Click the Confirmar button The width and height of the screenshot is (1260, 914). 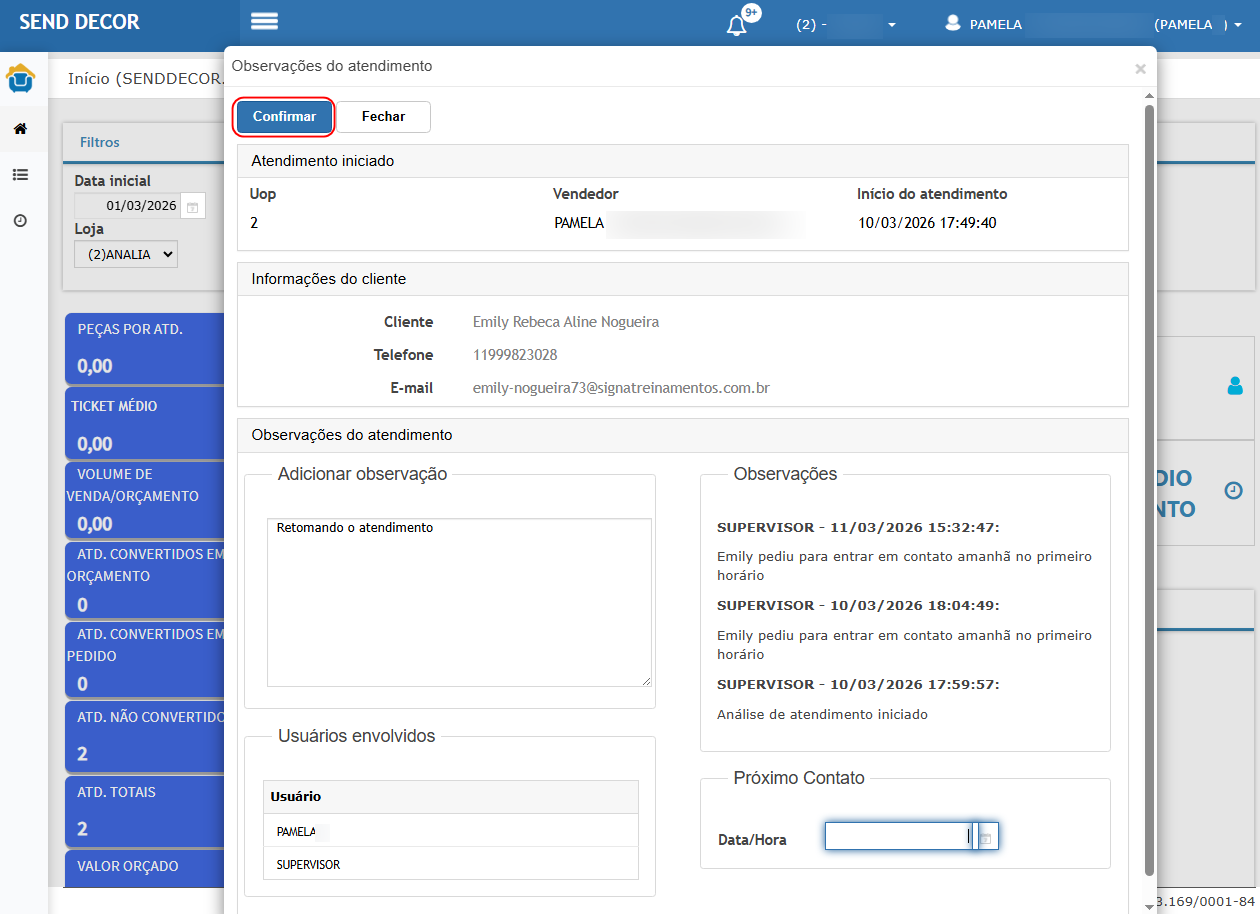284,117
